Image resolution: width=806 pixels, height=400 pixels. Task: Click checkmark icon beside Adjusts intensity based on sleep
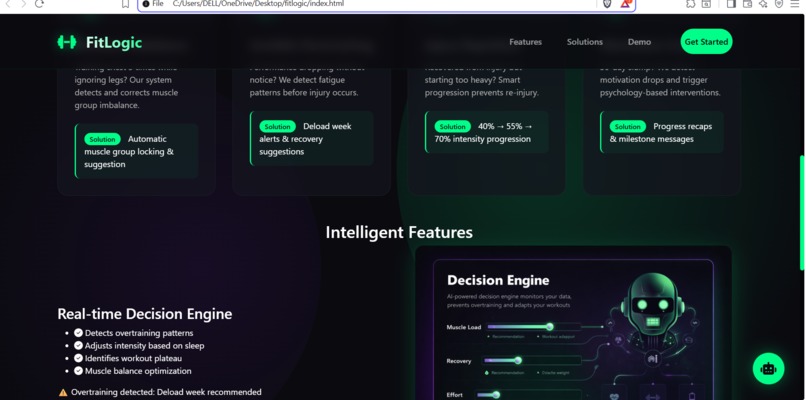pos(78,346)
